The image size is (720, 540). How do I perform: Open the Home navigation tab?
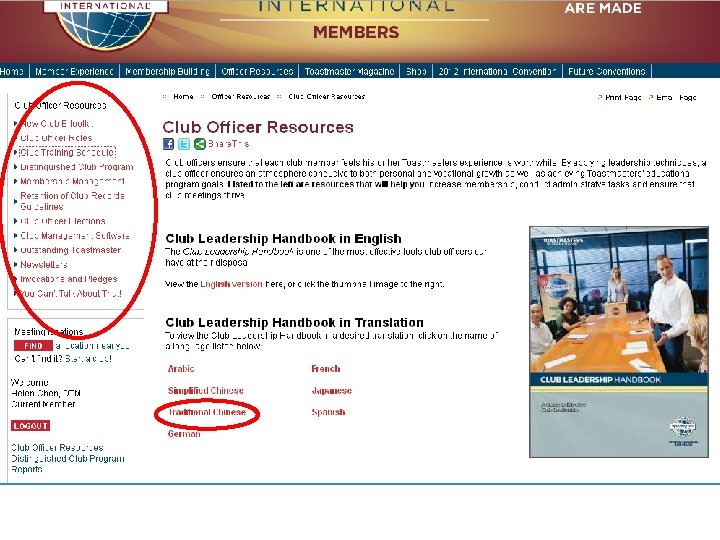[12, 72]
